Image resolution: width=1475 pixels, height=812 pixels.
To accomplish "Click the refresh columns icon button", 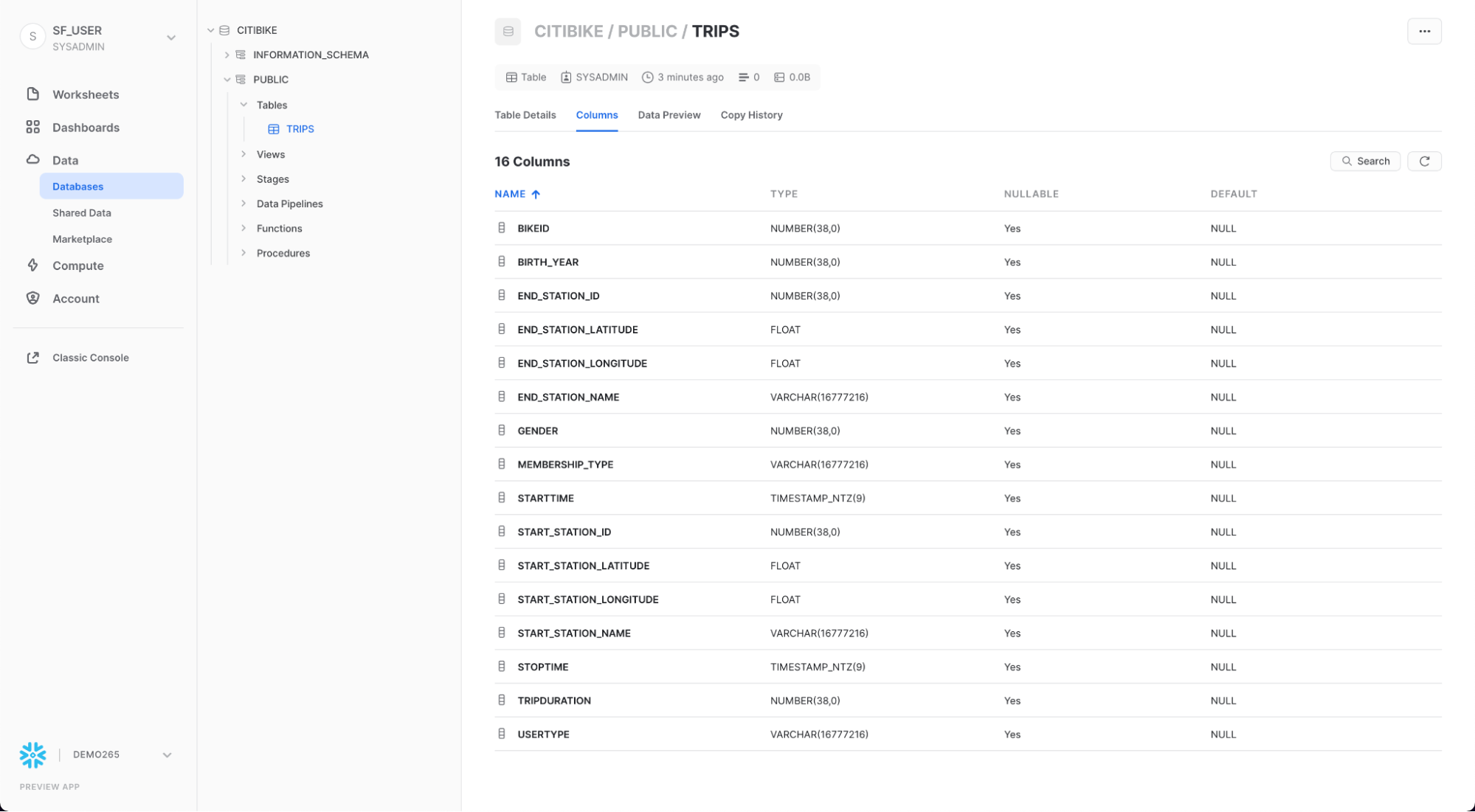I will [1424, 161].
